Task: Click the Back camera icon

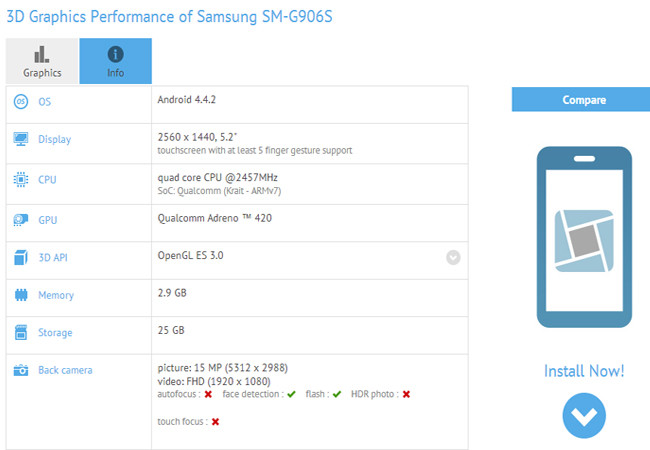Action: click(x=21, y=370)
